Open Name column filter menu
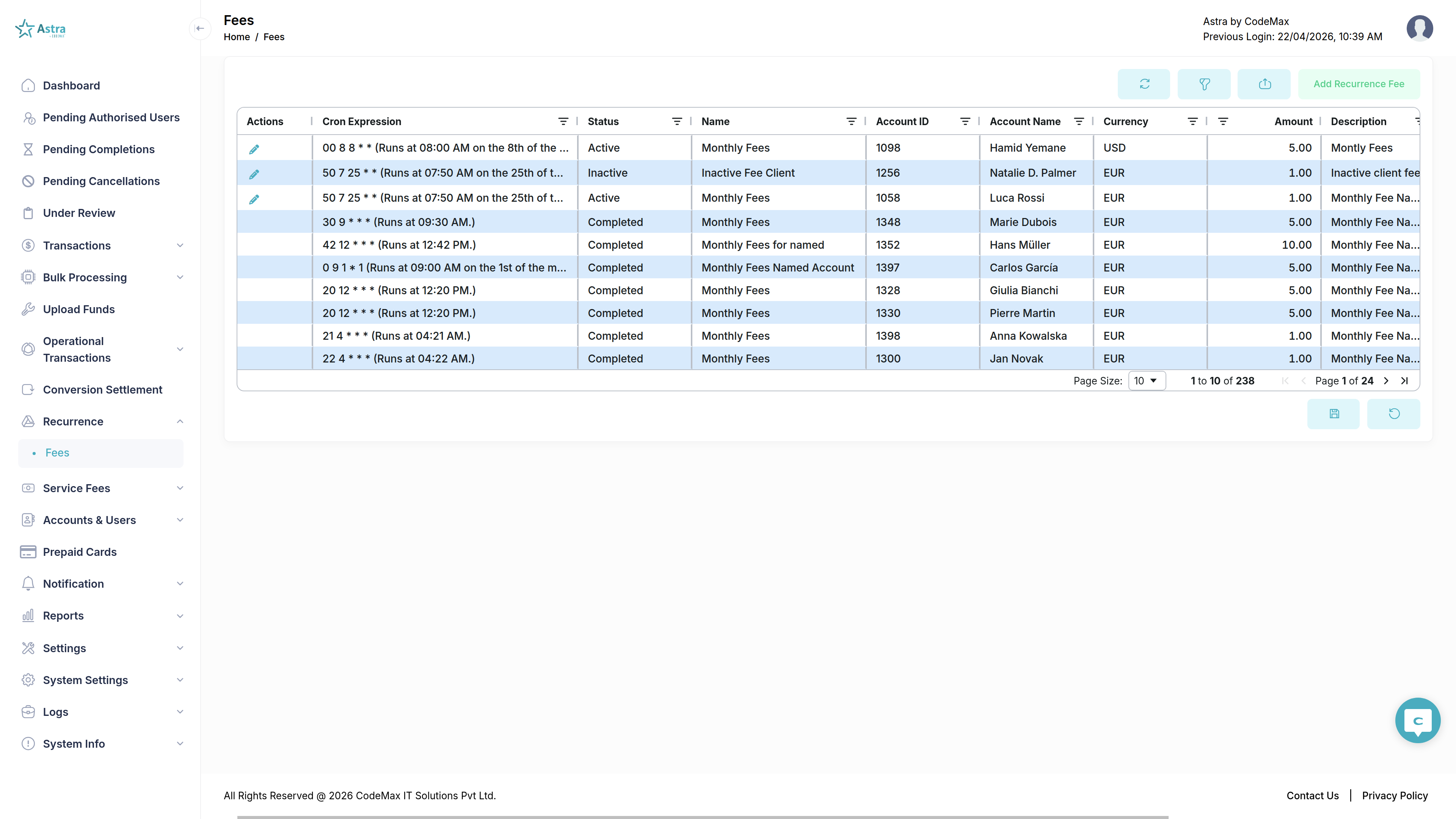Viewport: 1456px width, 819px height. point(852,121)
